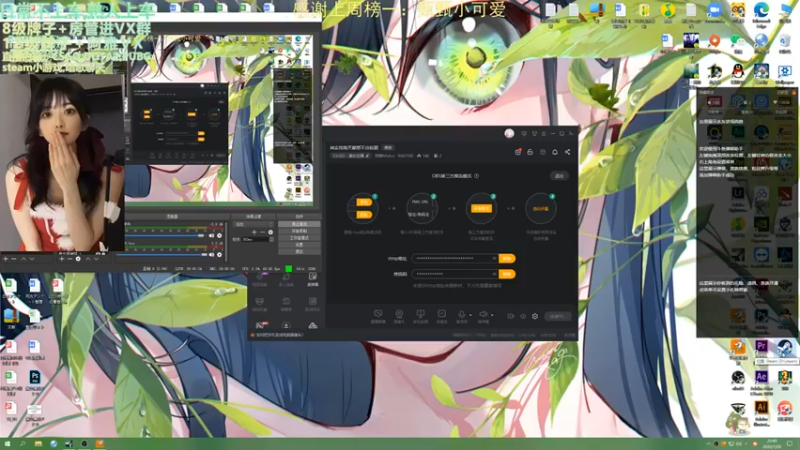The image size is (800, 450).
Task: Open File Explorer from the taskbar
Action: click(38, 444)
